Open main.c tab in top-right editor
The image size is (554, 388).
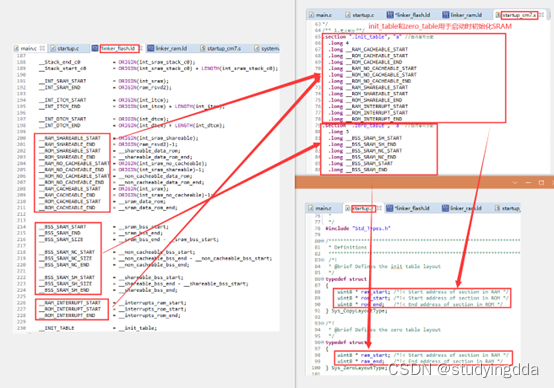(324, 15)
